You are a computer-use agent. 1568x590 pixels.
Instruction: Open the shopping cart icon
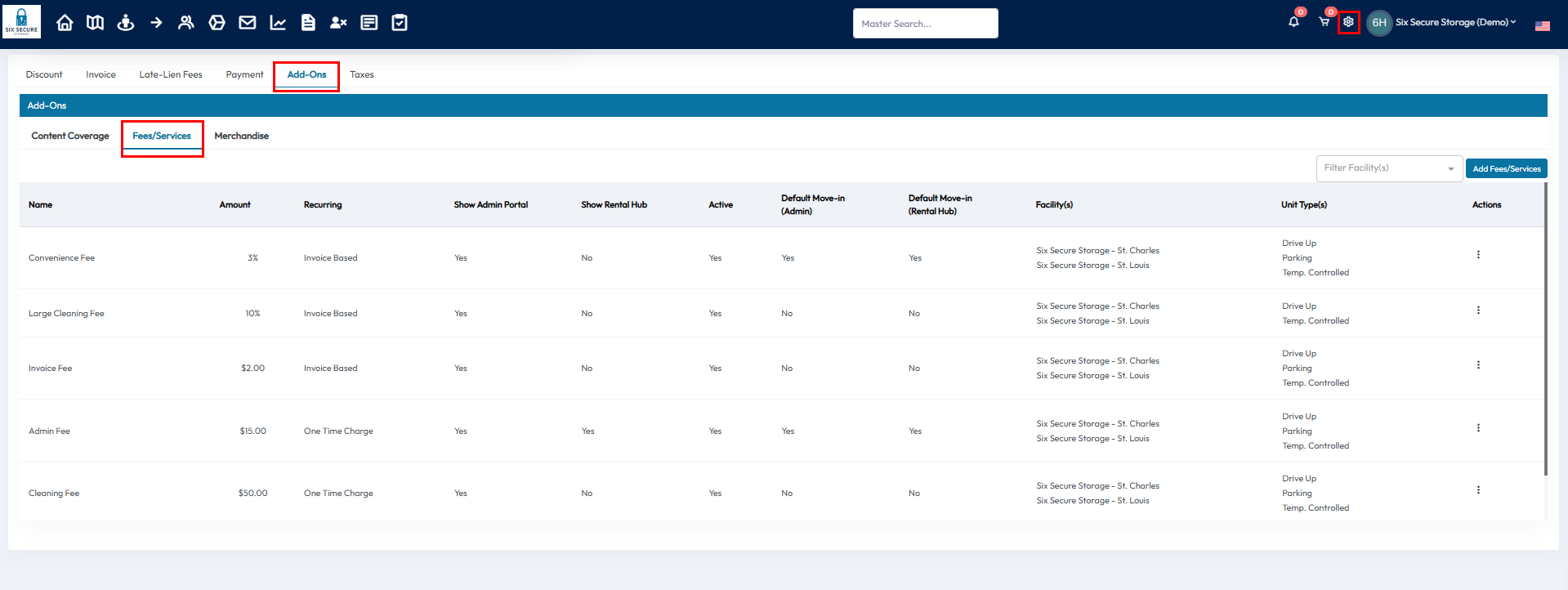point(1324,22)
